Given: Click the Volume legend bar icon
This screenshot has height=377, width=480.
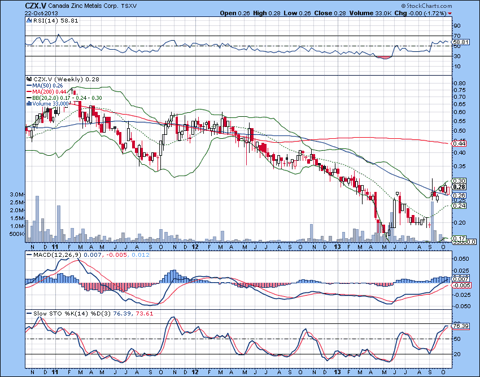Looking at the screenshot, I should [29, 104].
